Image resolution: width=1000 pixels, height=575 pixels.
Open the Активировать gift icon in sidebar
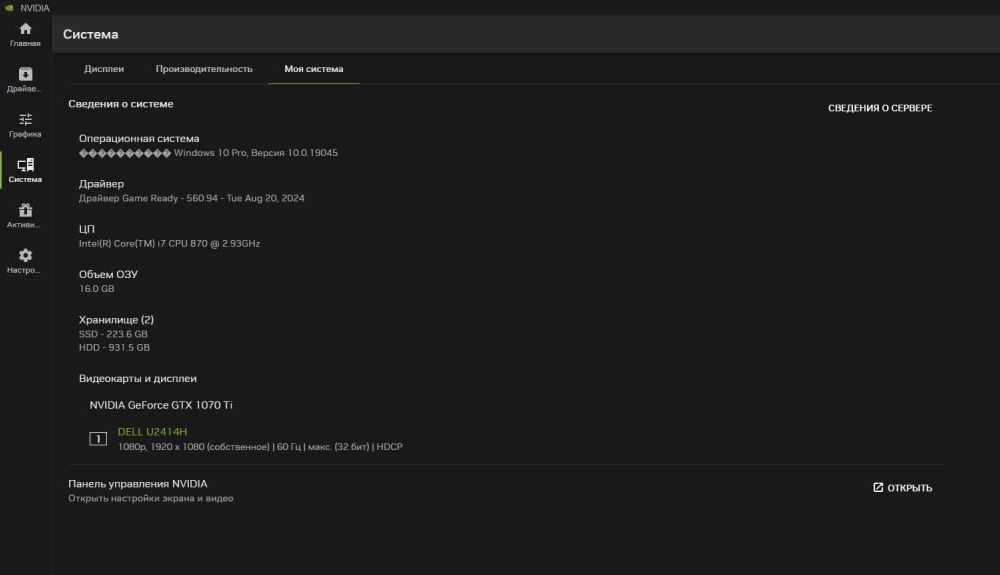25,210
